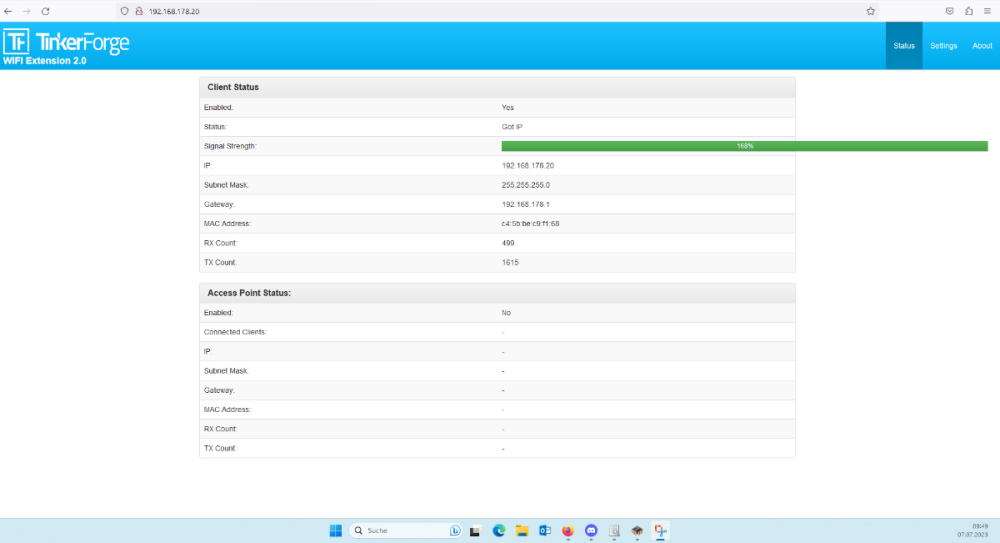
Task: Switch to Firefox in the taskbar
Action: 568,531
